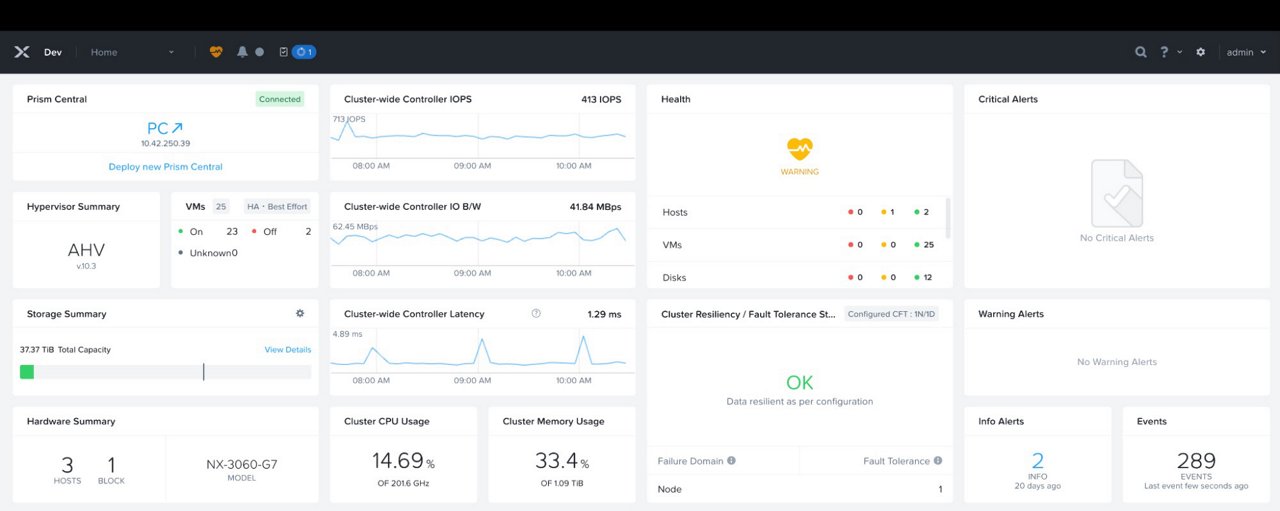Click the Fault Tolerance info icon
This screenshot has width=1280, height=511.
point(937,461)
